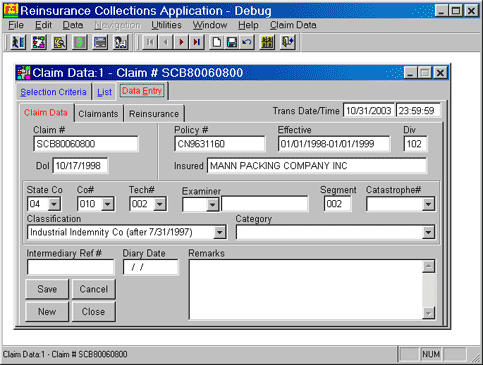
Task: Jump to last record toolbar button
Action: coord(197,42)
